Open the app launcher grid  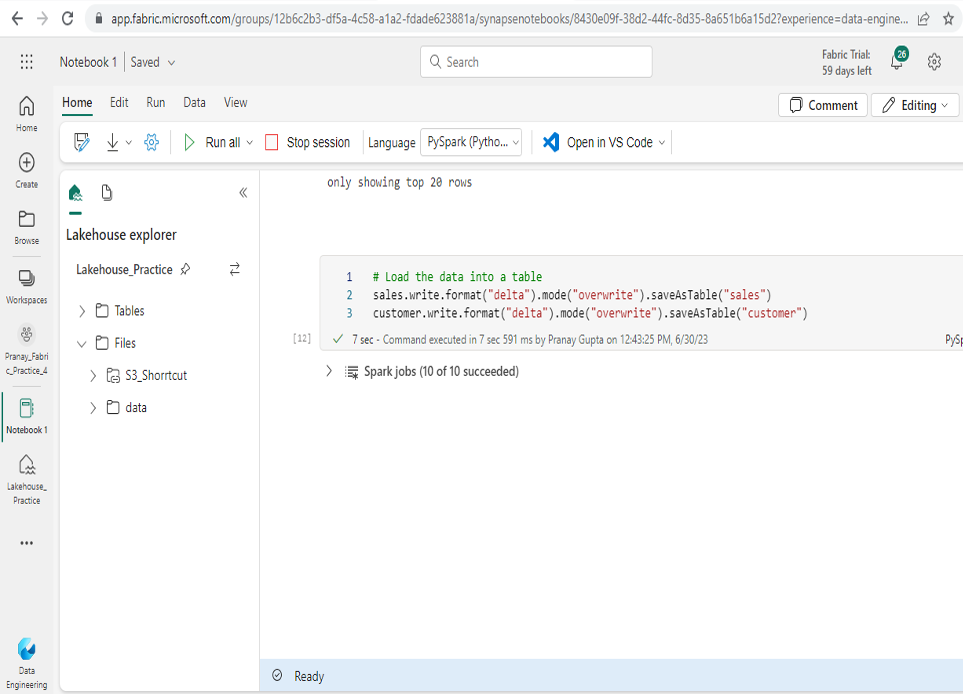[x=26, y=61]
